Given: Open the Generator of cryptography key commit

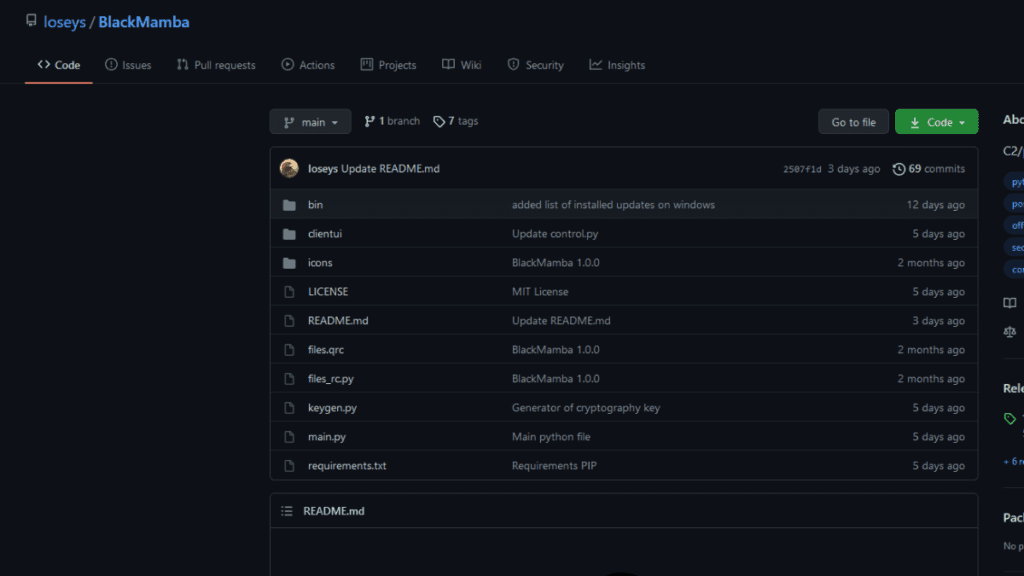Looking at the screenshot, I should (x=586, y=408).
